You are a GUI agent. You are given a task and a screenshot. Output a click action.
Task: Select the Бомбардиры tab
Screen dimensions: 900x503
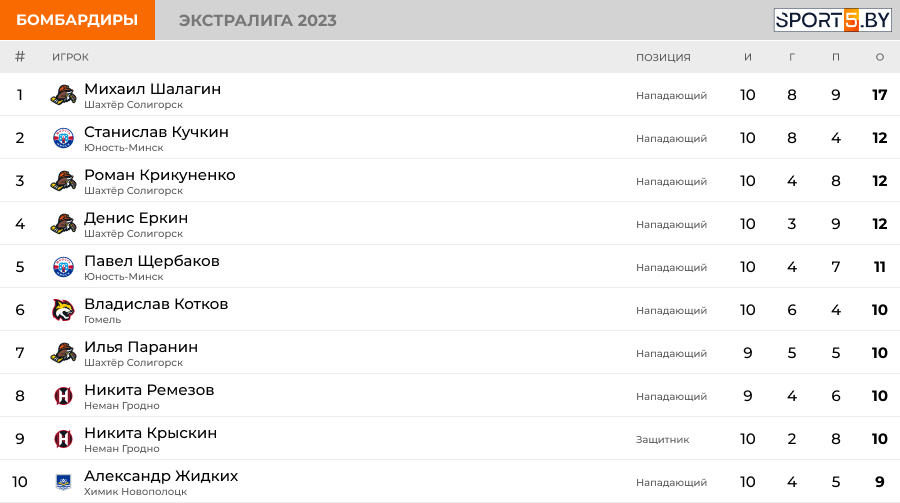pos(77,20)
